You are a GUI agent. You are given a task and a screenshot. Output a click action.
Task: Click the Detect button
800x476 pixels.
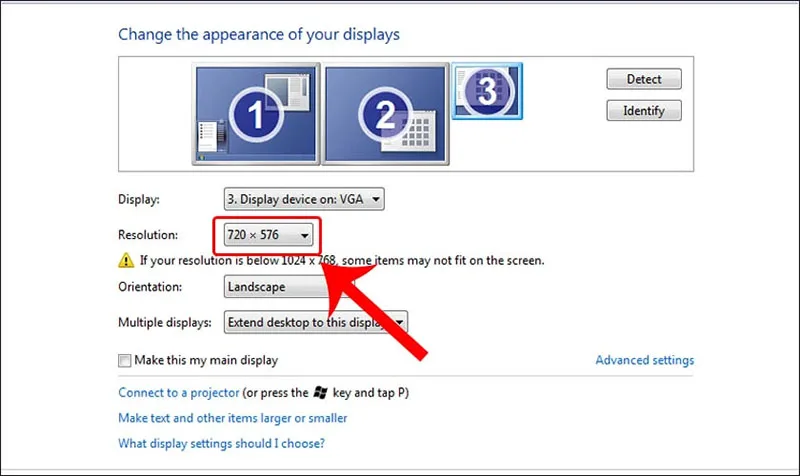[644, 79]
